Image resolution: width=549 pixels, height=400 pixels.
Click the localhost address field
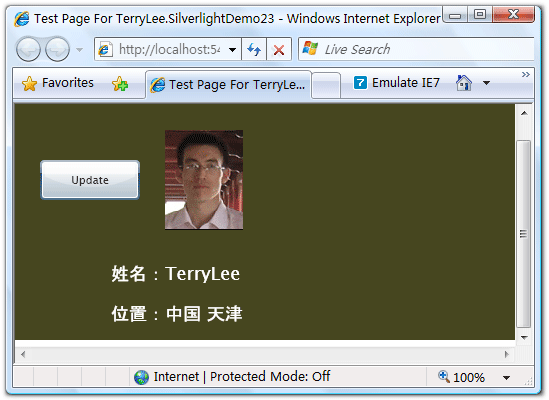pos(169,49)
